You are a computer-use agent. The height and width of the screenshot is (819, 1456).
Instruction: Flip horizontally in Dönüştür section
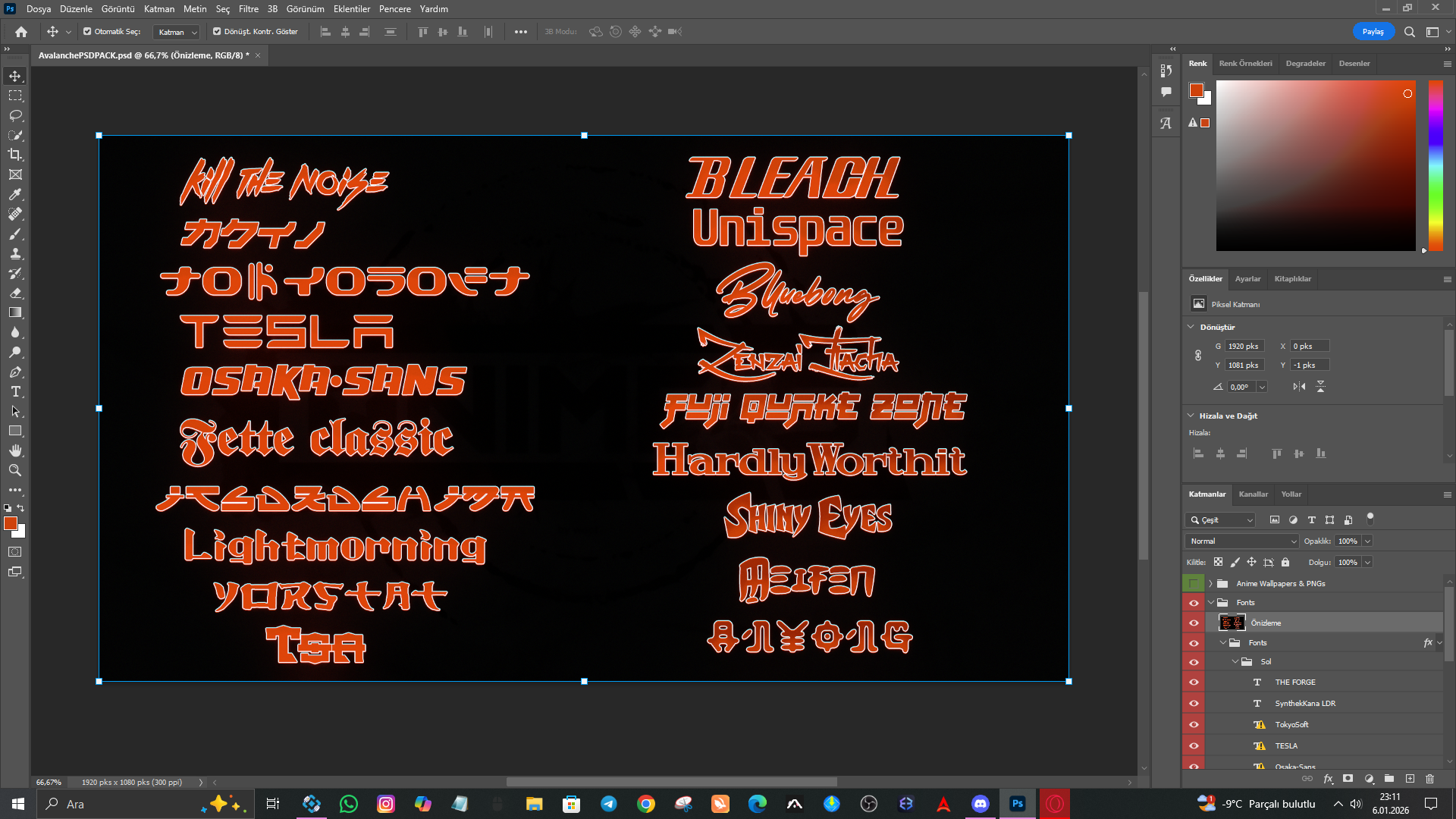[1299, 387]
